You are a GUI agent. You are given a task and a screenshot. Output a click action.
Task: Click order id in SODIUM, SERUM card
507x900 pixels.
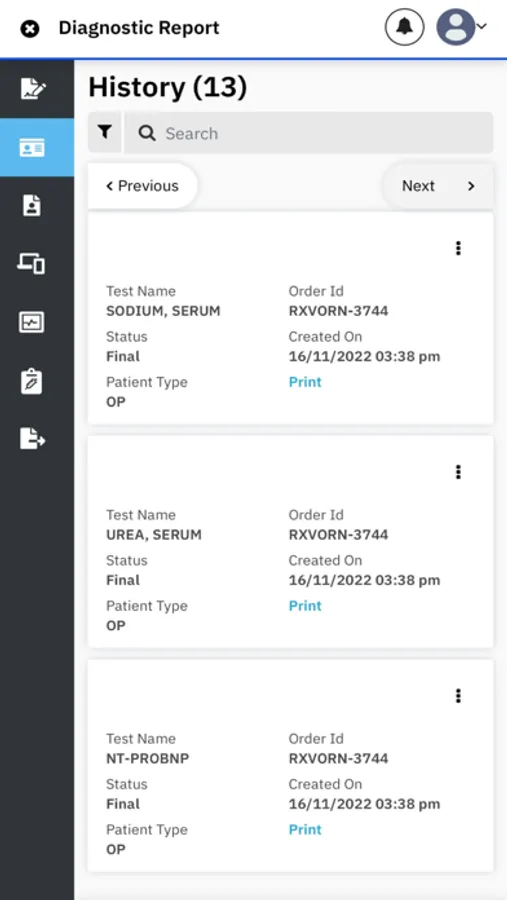(x=338, y=311)
